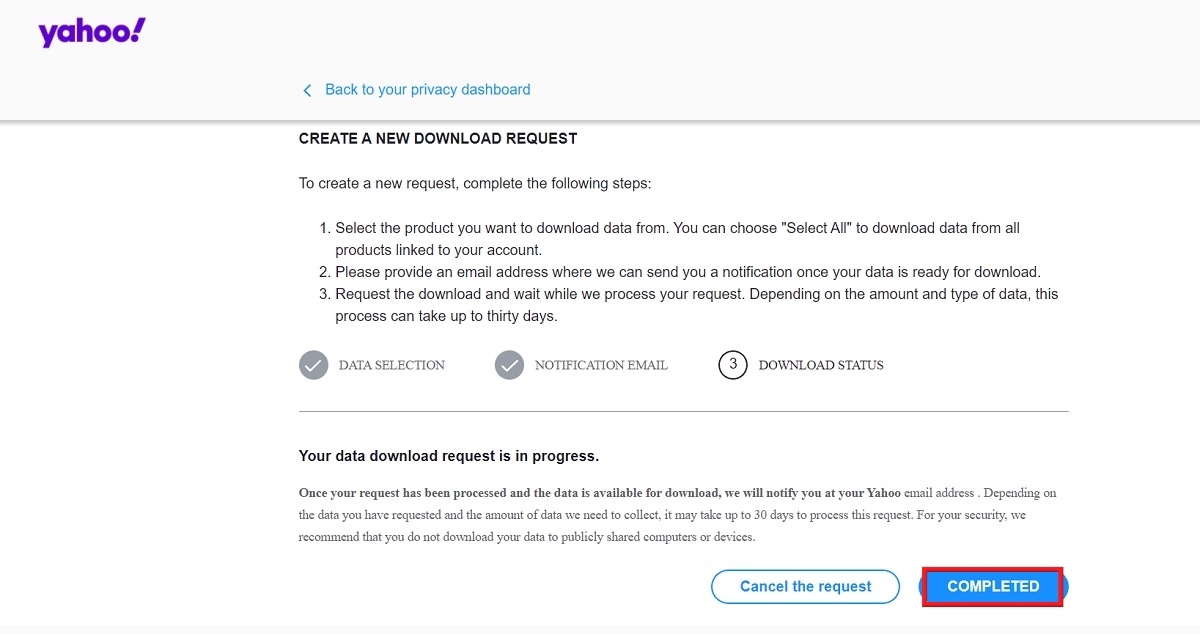Screen dimensions: 1200x634
Task: Click the COMPLETED button
Action: pyautogui.click(x=991, y=586)
